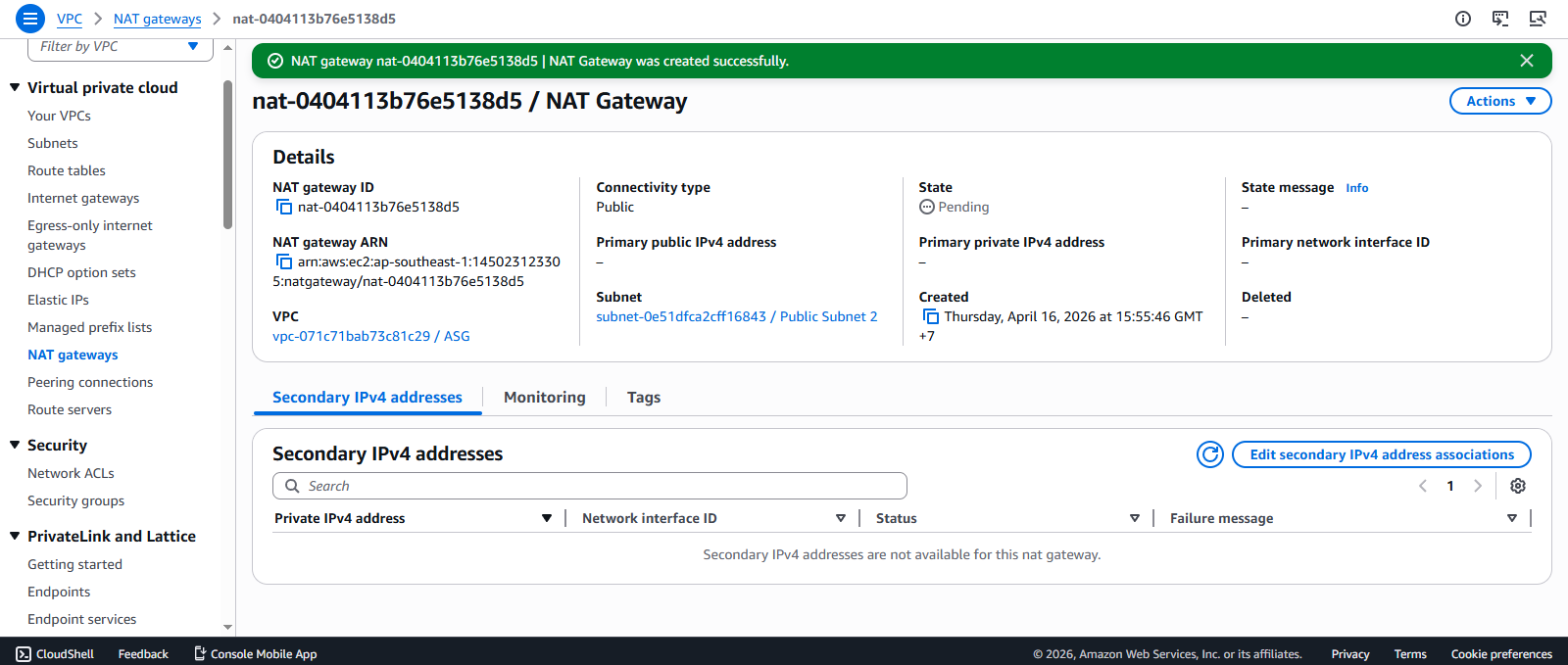Open the CloudShell monitor icon in the header
This screenshot has width=1568, height=665.
(1538, 19)
